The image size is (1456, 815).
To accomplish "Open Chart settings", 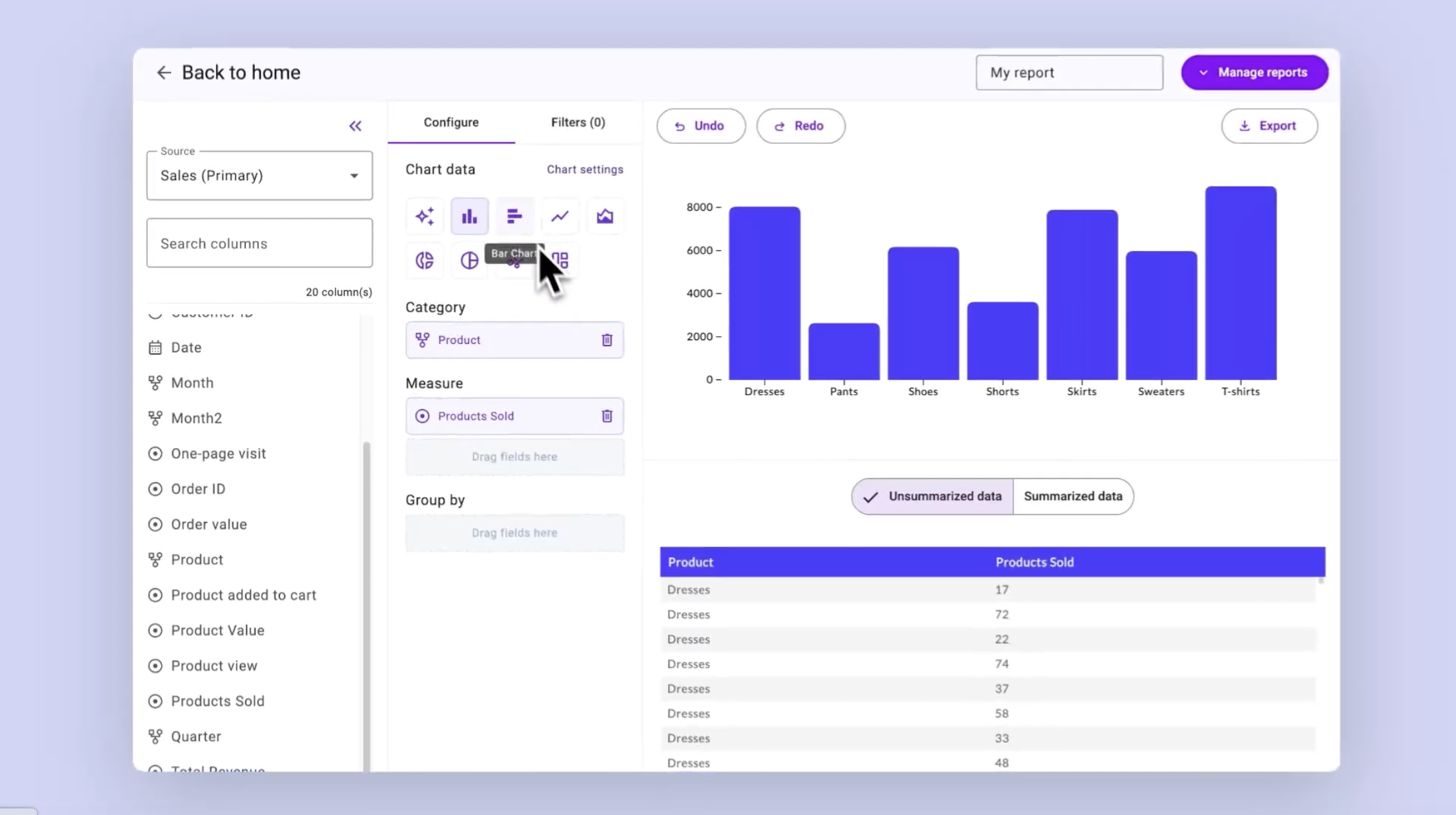I will pyautogui.click(x=585, y=169).
